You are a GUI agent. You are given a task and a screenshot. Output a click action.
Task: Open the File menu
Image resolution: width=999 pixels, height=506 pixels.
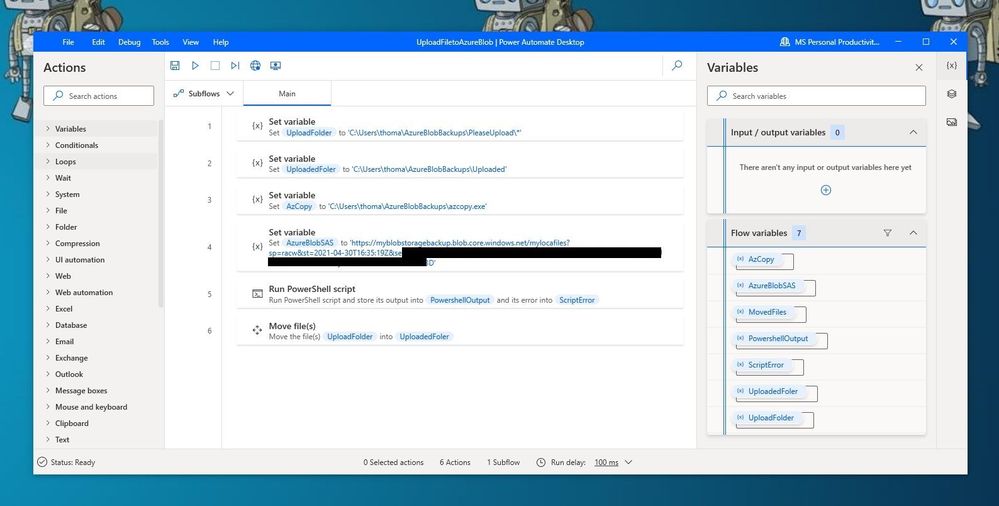pos(68,42)
